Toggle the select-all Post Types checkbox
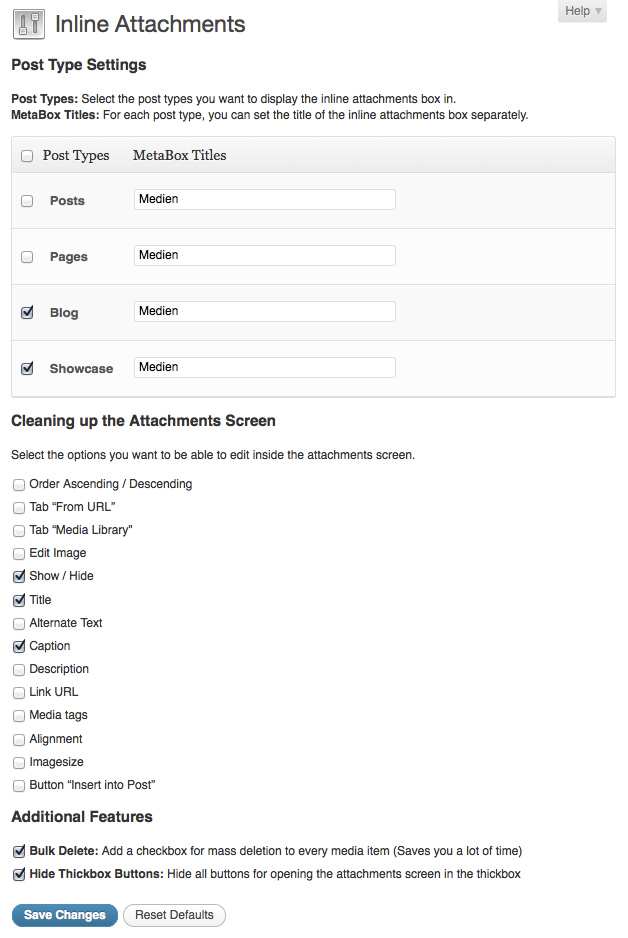This screenshot has width=628, height=938. 27,156
